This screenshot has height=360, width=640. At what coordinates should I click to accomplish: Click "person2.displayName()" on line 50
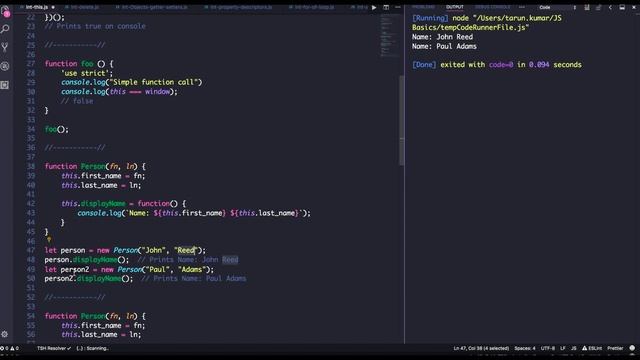87,279
